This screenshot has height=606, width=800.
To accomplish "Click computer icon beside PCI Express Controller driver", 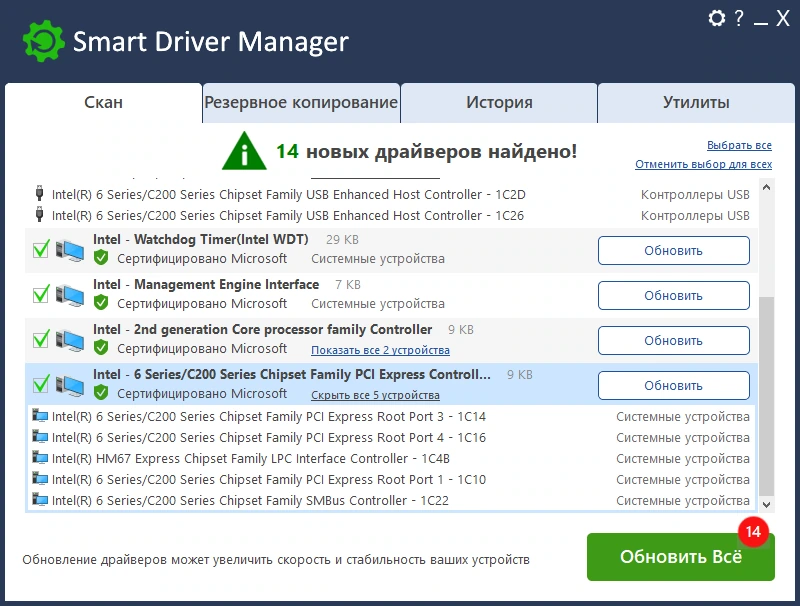I will [70, 385].
